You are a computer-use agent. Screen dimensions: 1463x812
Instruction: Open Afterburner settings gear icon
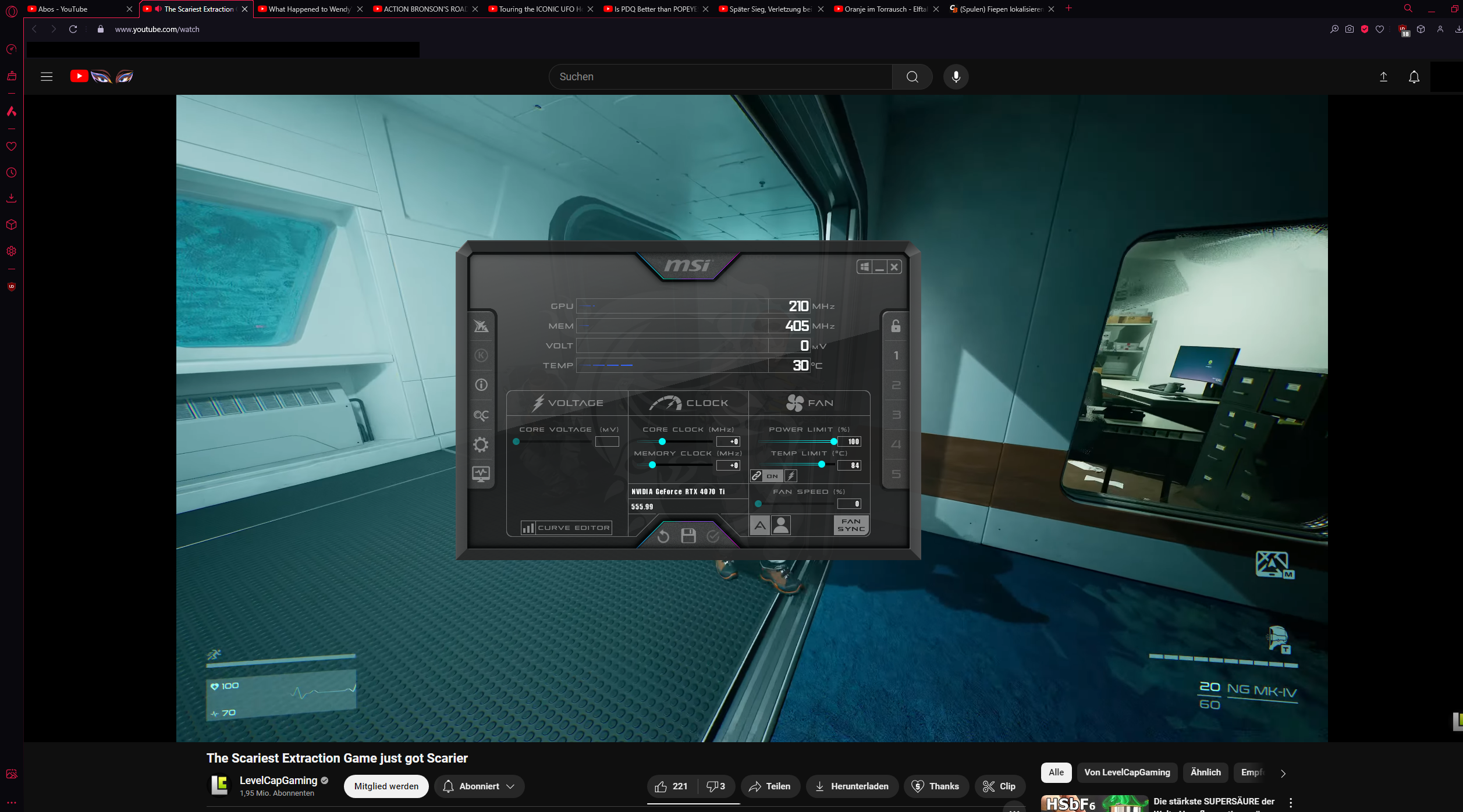(x=481, y=445)
